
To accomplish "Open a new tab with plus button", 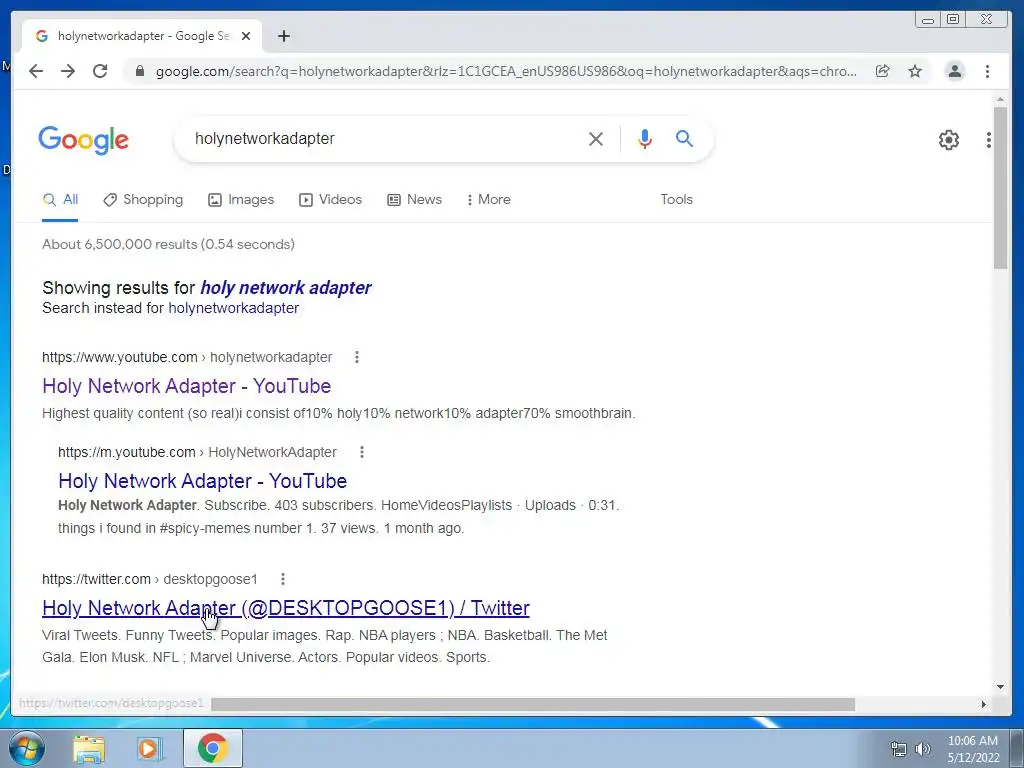I will (283, 36).
